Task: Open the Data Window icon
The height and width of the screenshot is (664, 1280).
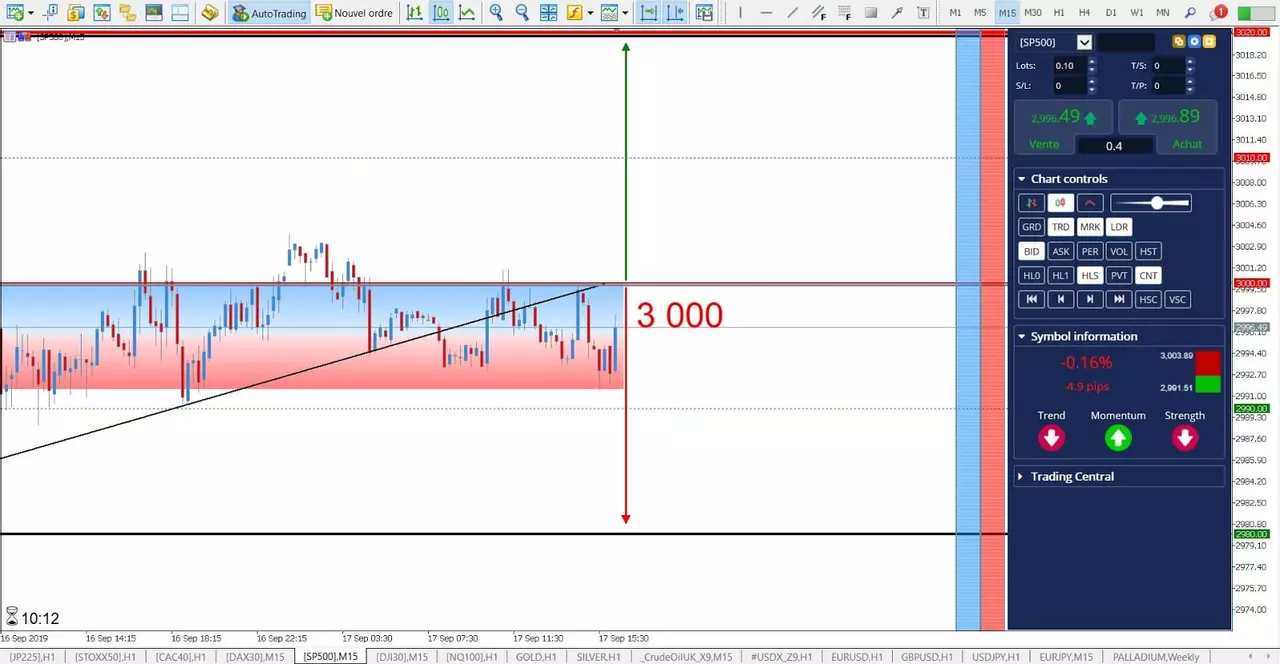Action: [102, 13]
